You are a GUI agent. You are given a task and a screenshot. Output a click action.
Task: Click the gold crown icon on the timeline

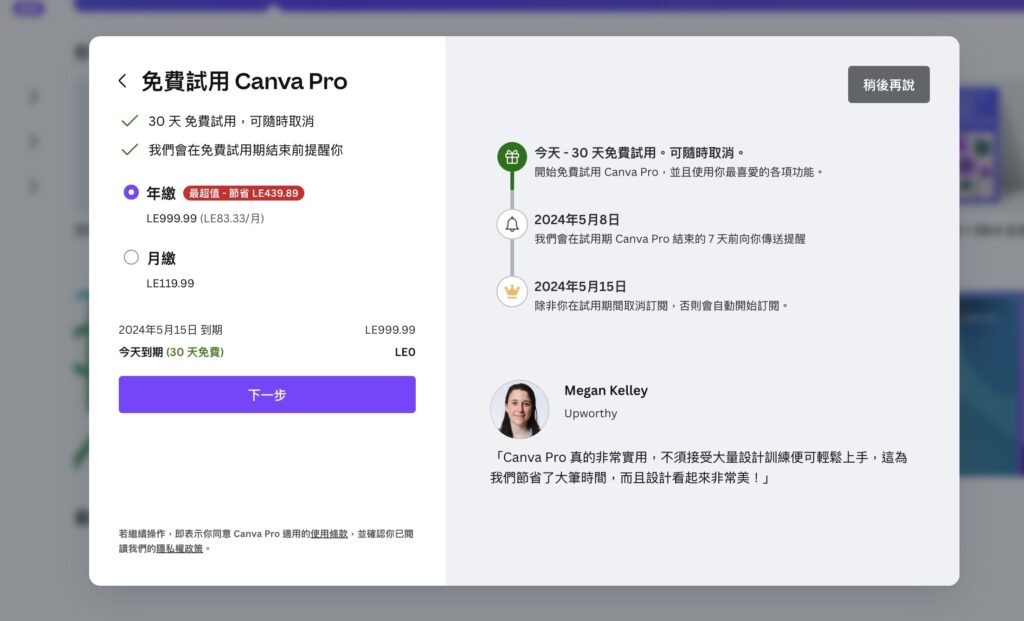[512, 291]
